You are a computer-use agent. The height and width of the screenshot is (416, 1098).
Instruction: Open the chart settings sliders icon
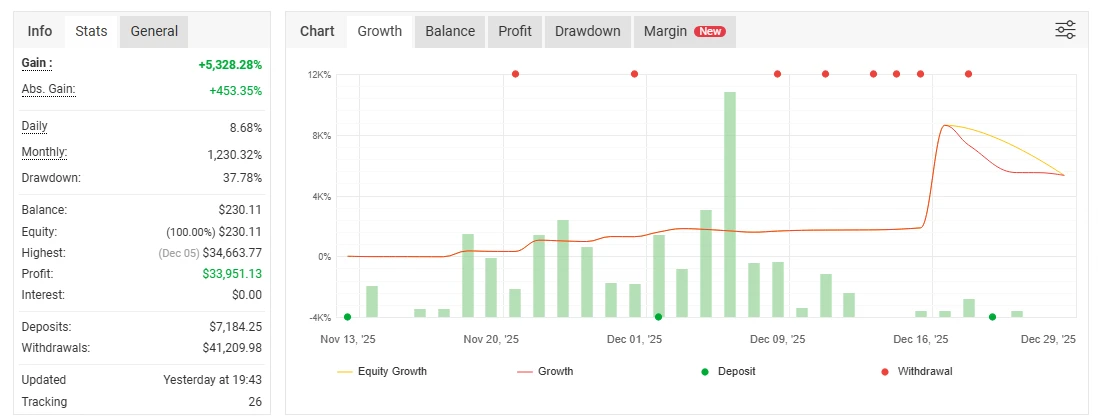[1065, 30]
